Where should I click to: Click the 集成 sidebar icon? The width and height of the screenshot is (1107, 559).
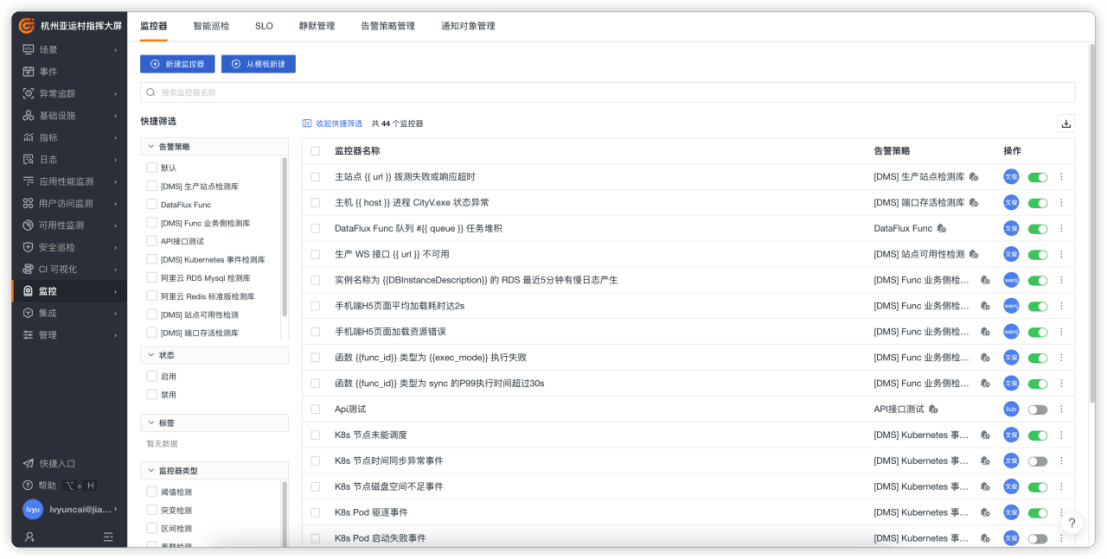tap(28, 313)
